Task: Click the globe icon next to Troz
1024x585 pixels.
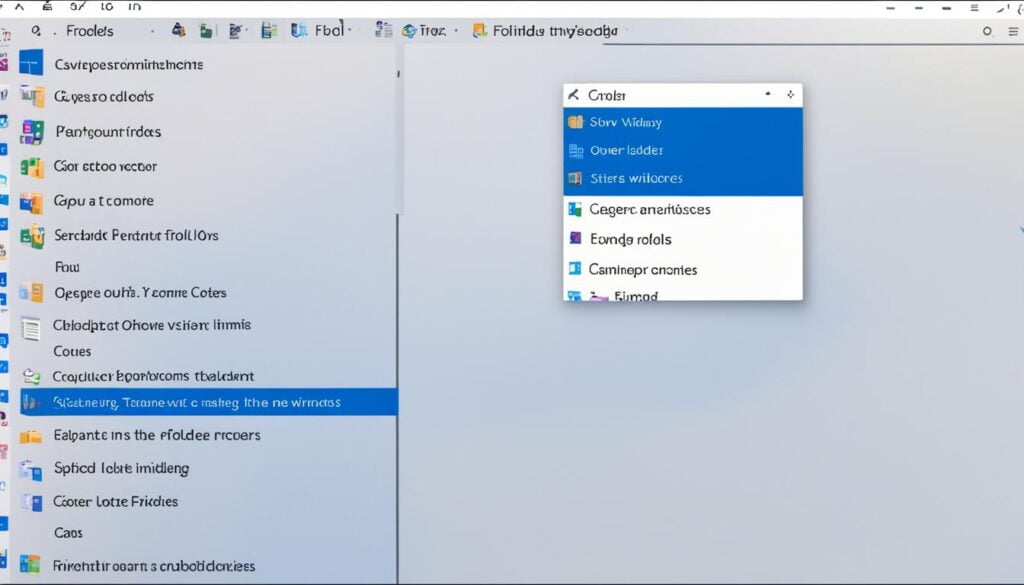Action: (409, 31)
